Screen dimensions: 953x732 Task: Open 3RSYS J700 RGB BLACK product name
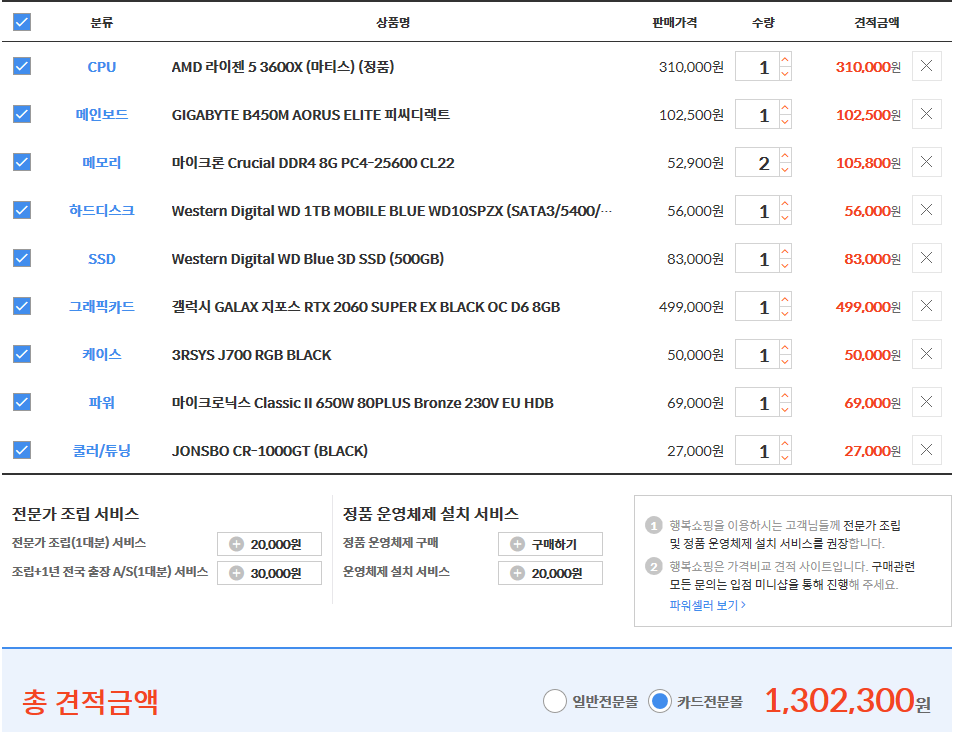click(x=252, y=355)
